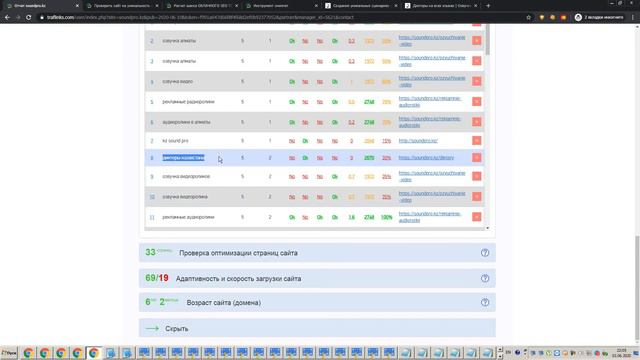
Task: Open the URL link in "озвучка видео" row
Action: (432, 81)
